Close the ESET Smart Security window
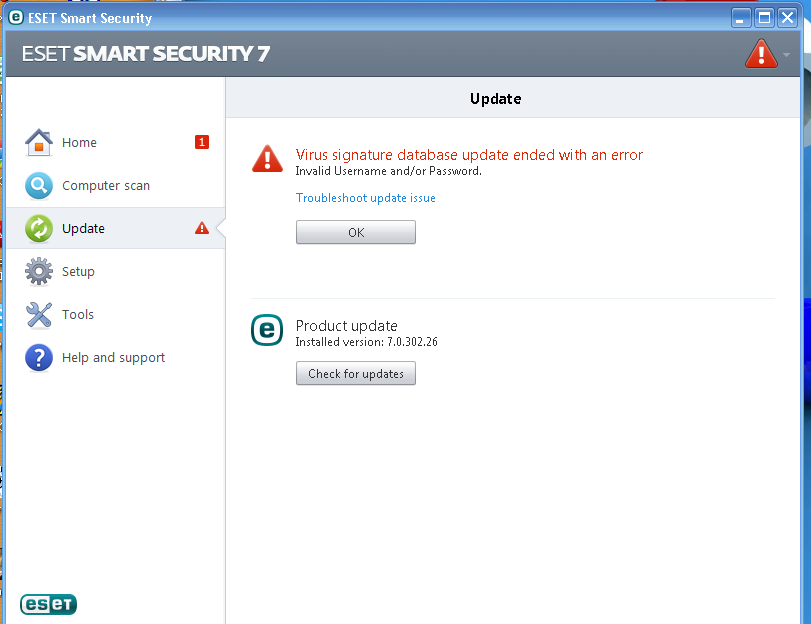811x624 pixels. 787,18
